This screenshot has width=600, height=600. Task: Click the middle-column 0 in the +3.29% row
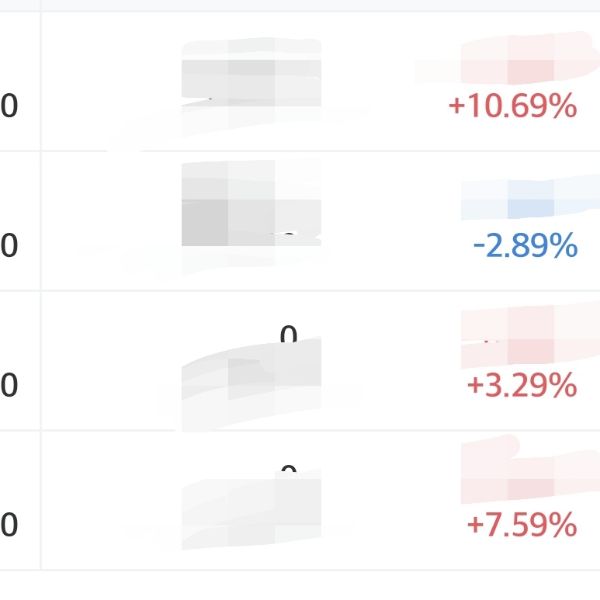pyautogui.click(x=289, y=336)
